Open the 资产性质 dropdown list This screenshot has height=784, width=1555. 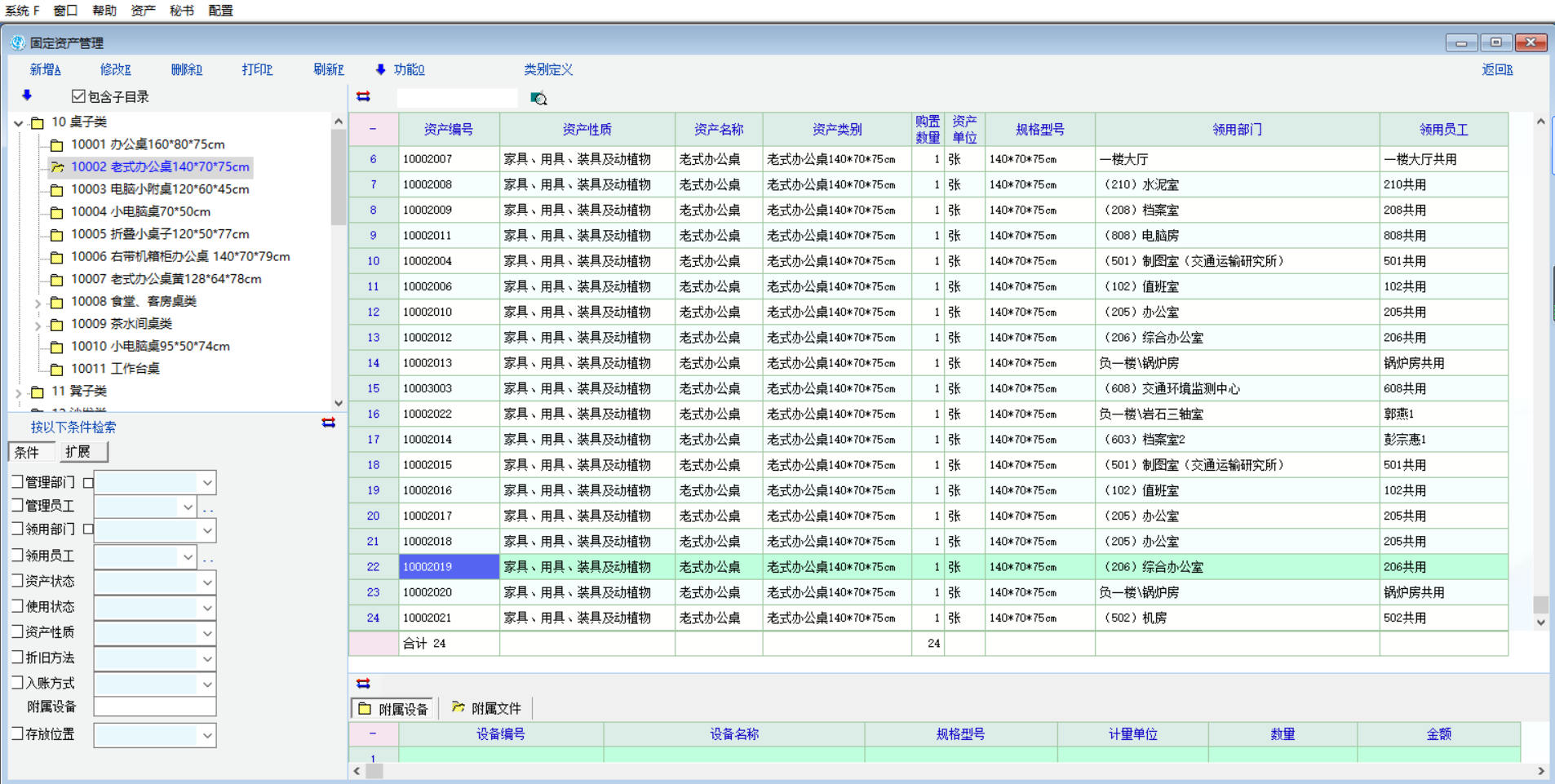pyautogui.click(x=207, y=633)
